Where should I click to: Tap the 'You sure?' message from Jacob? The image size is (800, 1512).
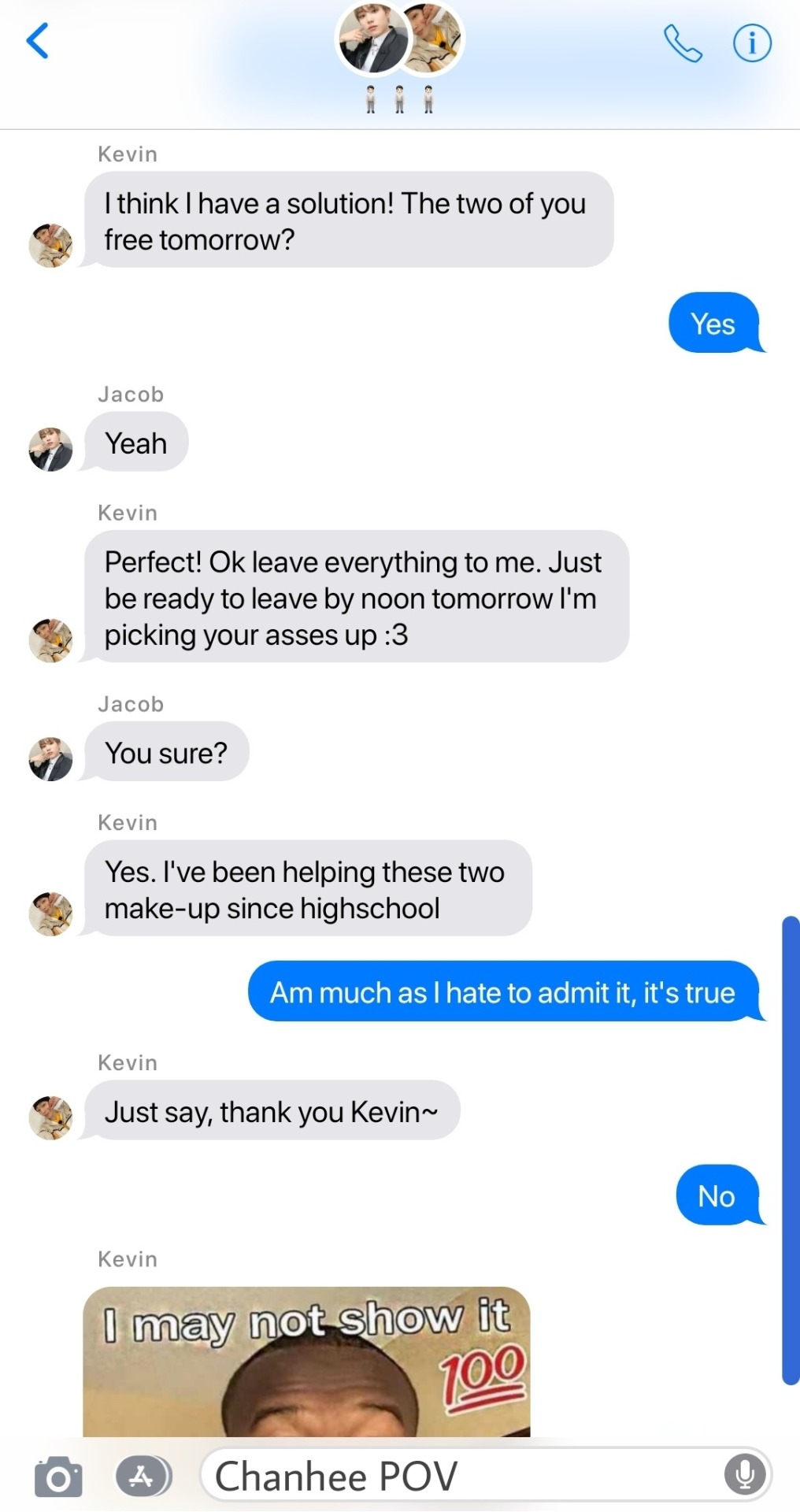click(166, 752)
